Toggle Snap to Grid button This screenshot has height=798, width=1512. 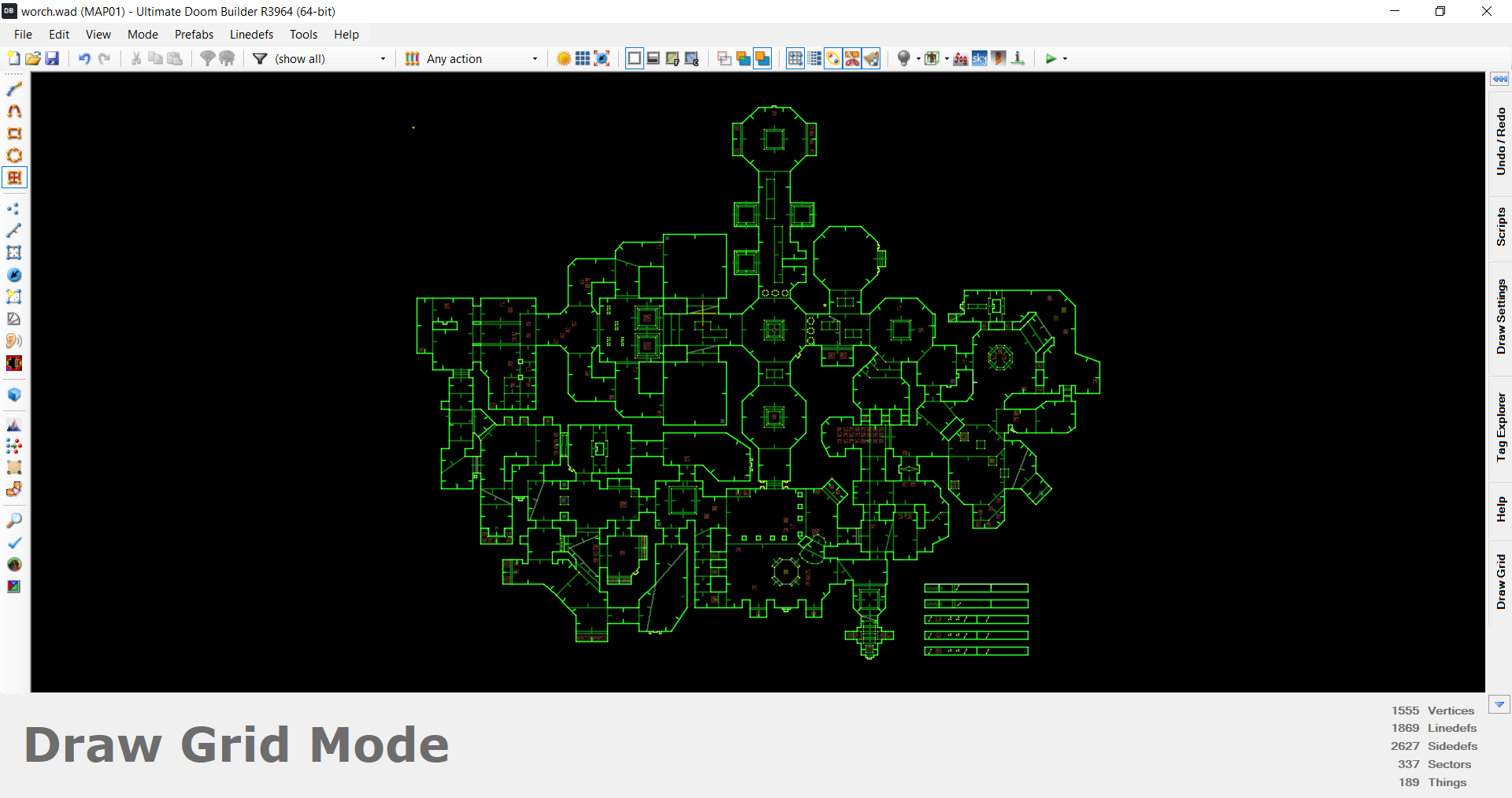point(795,58)
